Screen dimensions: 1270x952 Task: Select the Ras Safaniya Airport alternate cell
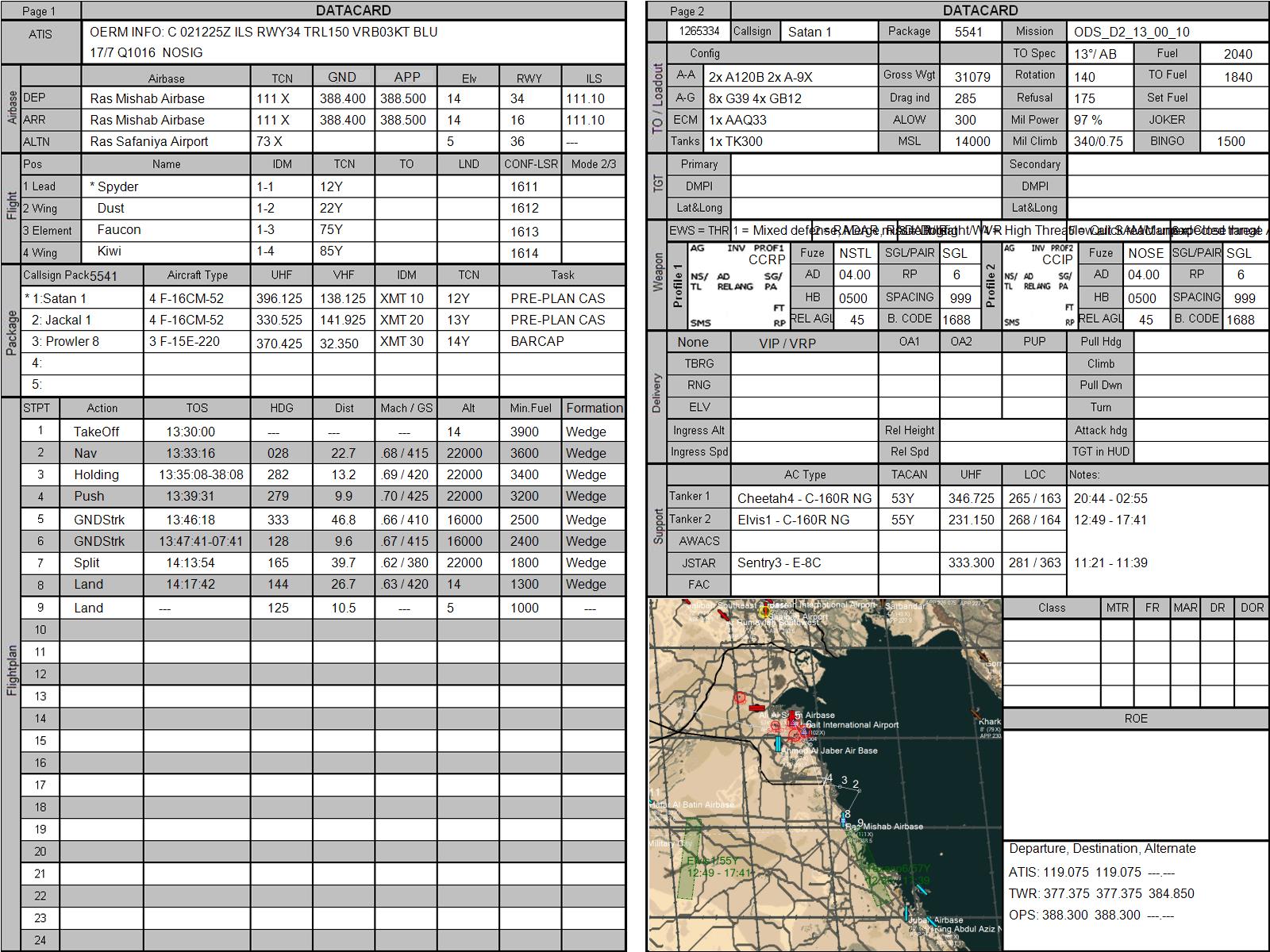click(149, 141)
